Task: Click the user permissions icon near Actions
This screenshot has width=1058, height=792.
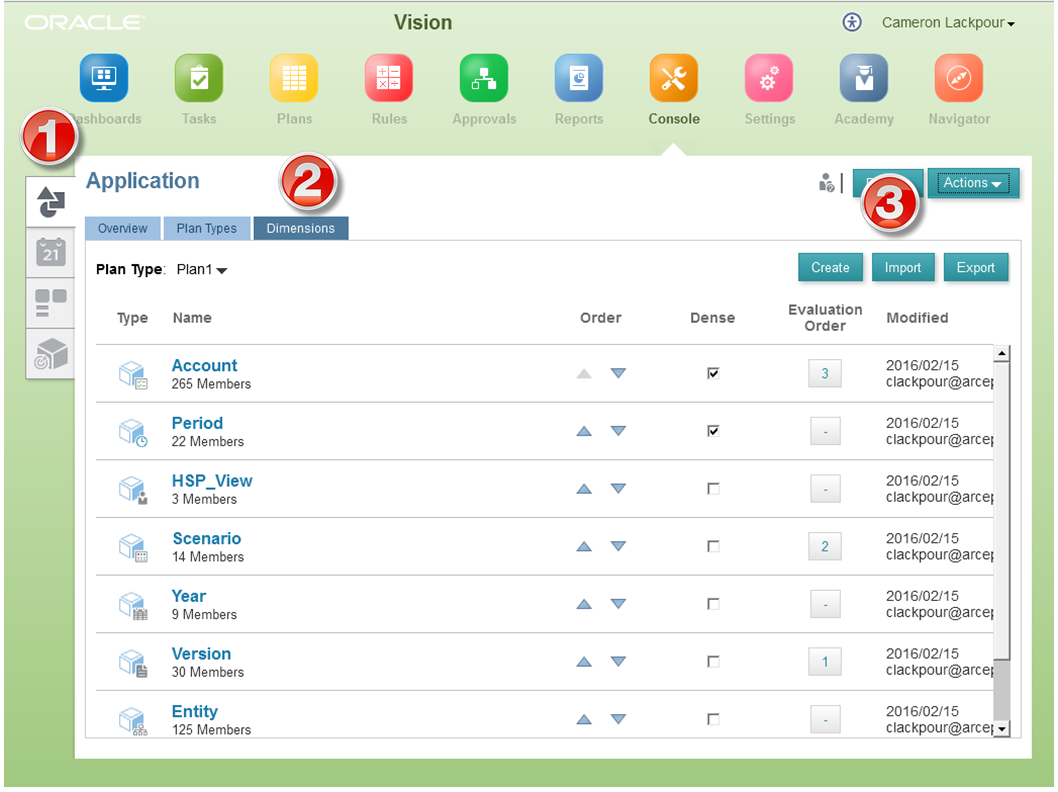Action: tap(827, 182)
